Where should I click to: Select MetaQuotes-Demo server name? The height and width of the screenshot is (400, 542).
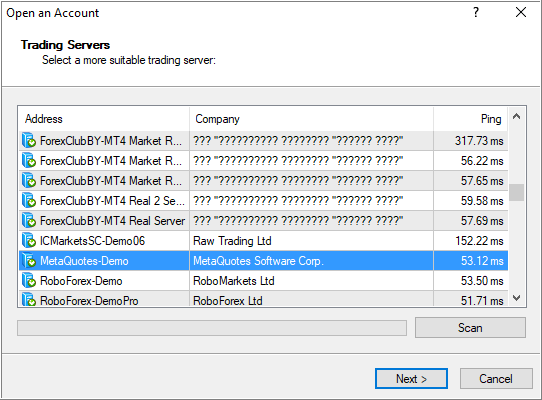coord(84,261)
